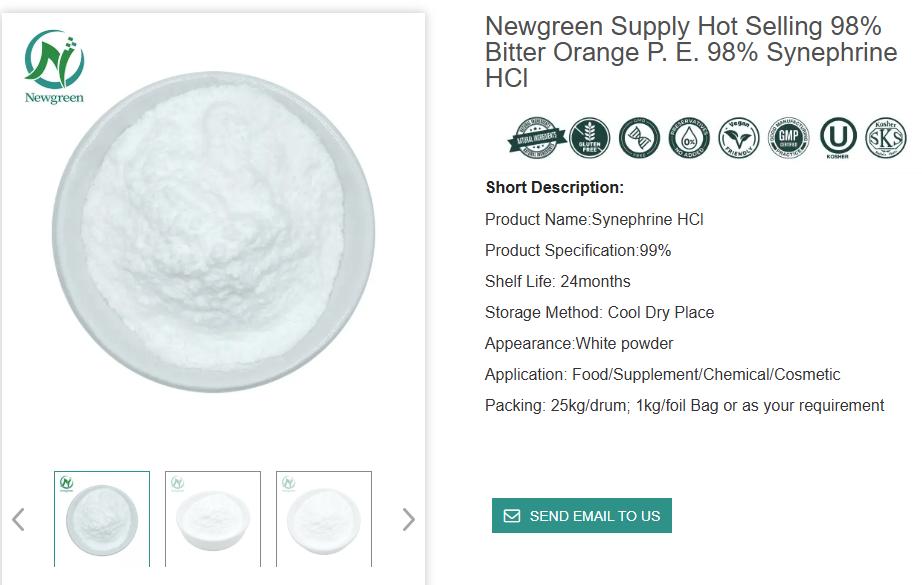Click the Newgreen logo on the product image
The height and width of the screenshot is (585, 922).
pos(54,67)
